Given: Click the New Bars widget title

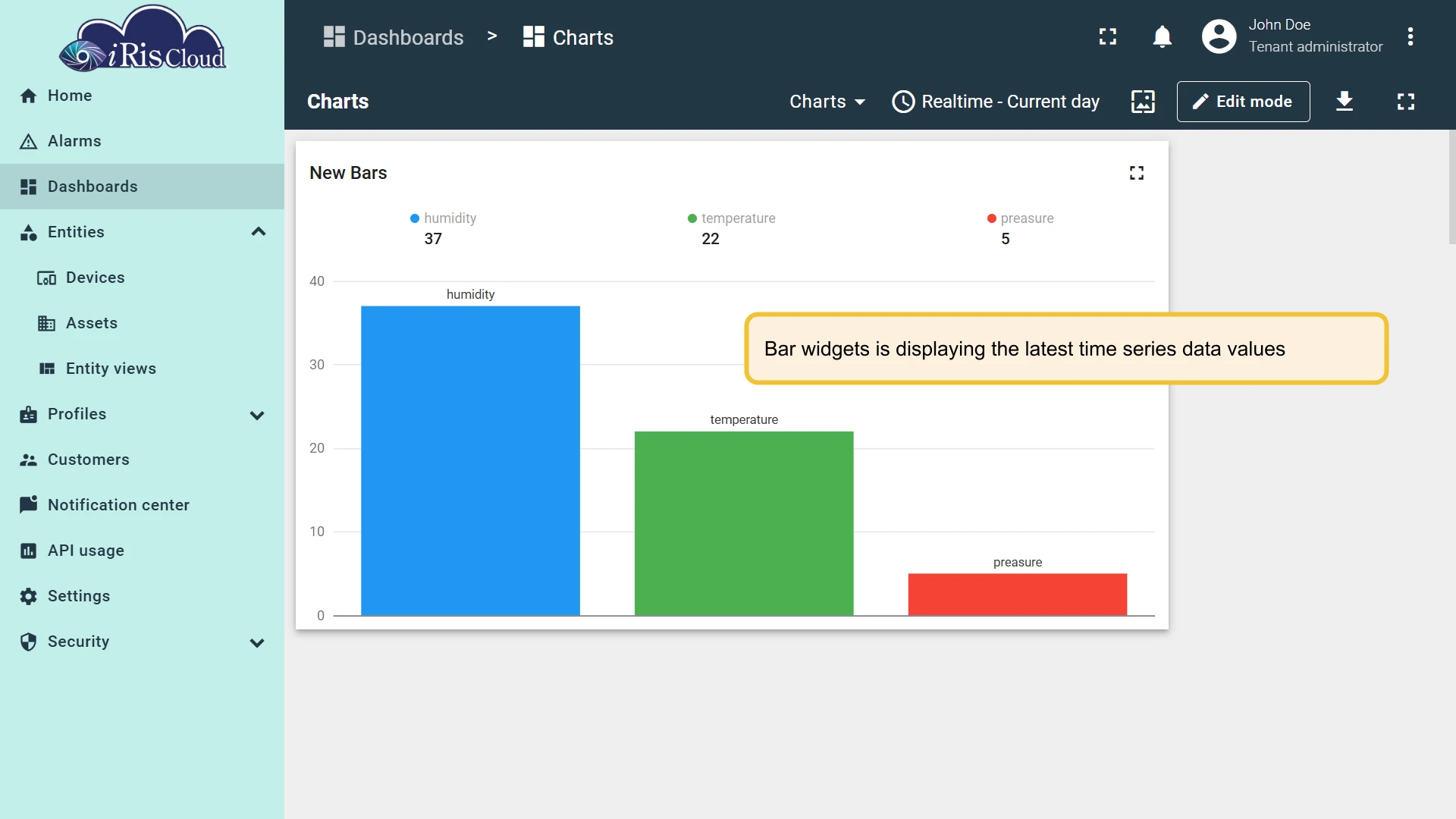Looking at the screenshot, I should point(348,173).
